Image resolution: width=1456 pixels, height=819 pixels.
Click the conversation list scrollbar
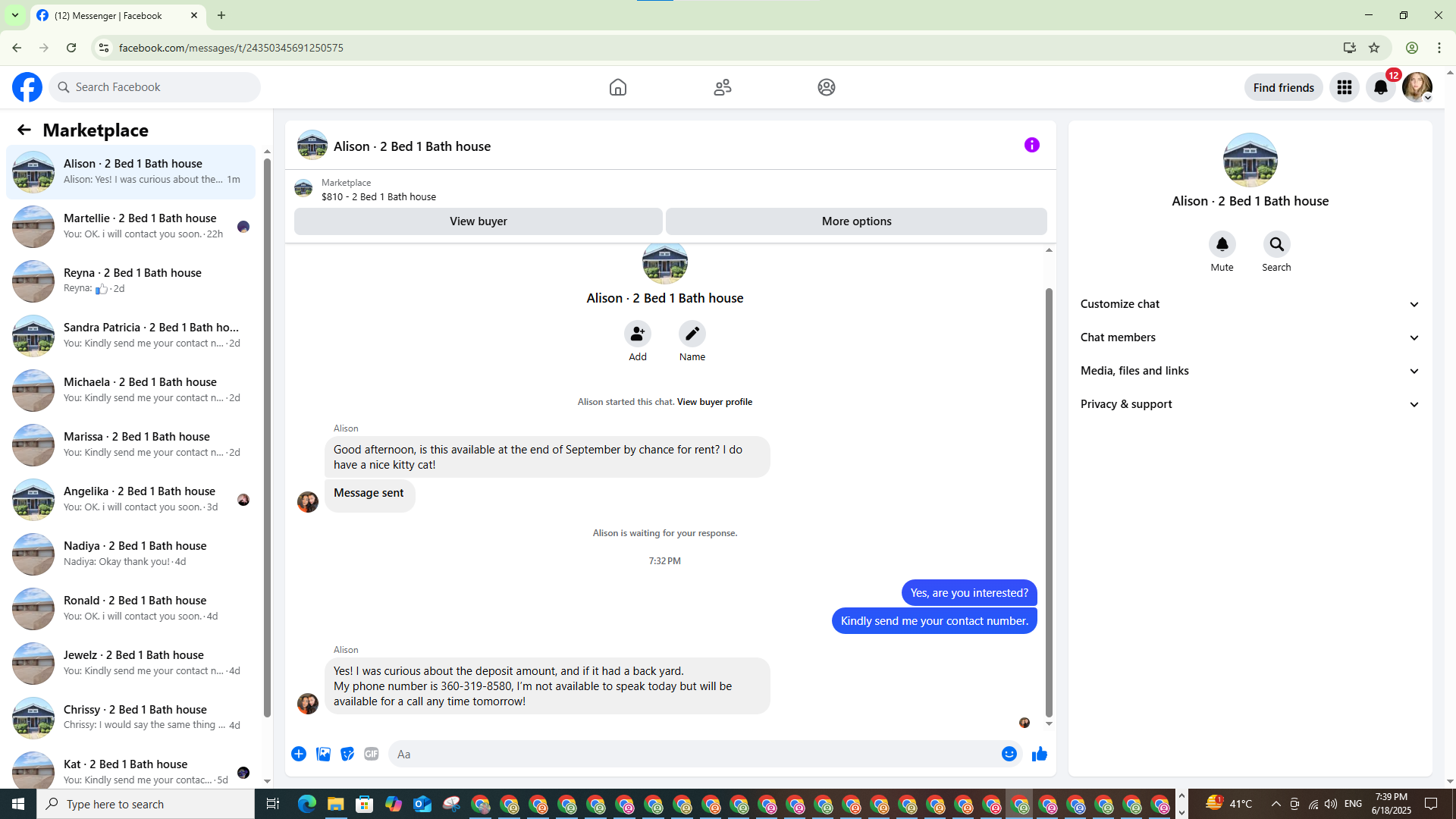(267, 438)
